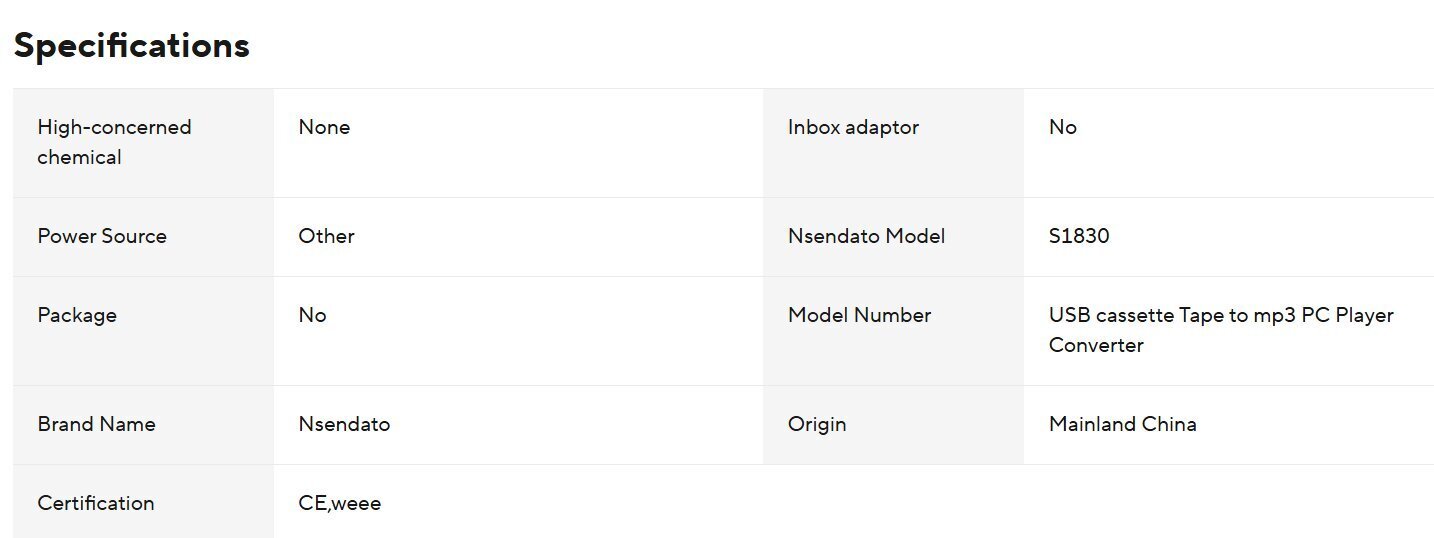
Task: Click the Nsendato brand name value
Action: click(344, 424)
